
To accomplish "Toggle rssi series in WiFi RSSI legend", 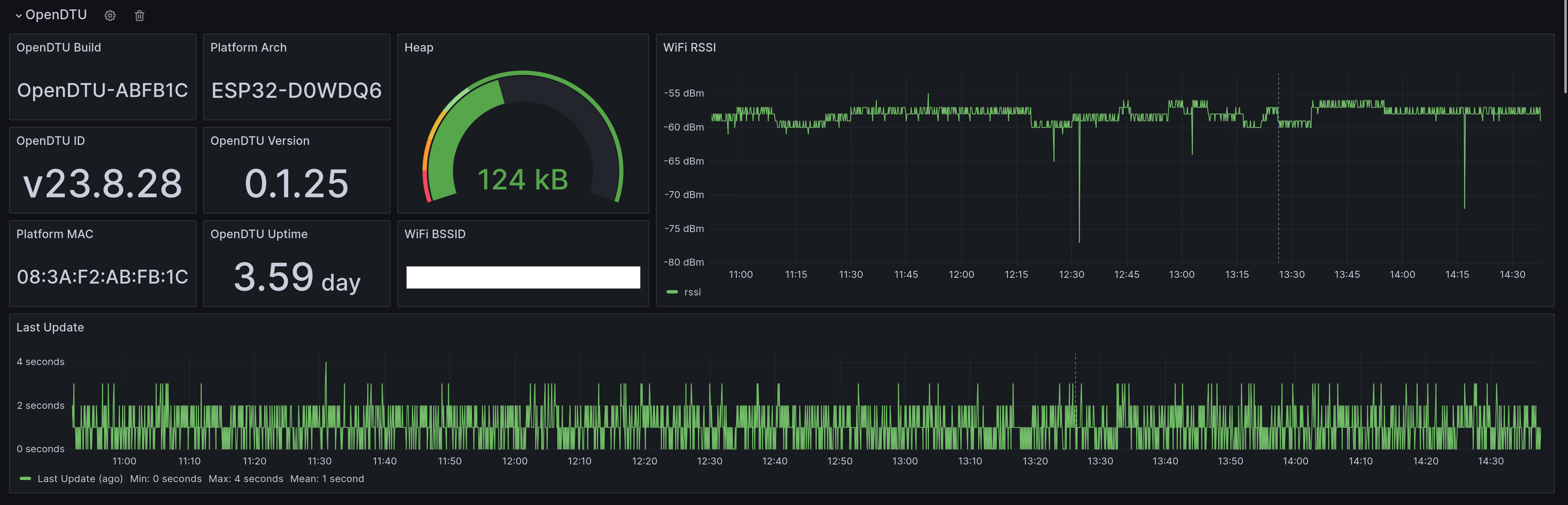I will pos(692,292).
